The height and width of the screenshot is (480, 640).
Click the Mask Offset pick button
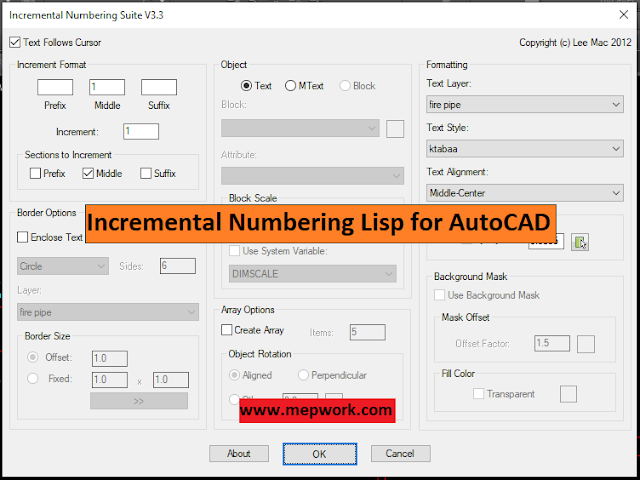coord(586,344)
